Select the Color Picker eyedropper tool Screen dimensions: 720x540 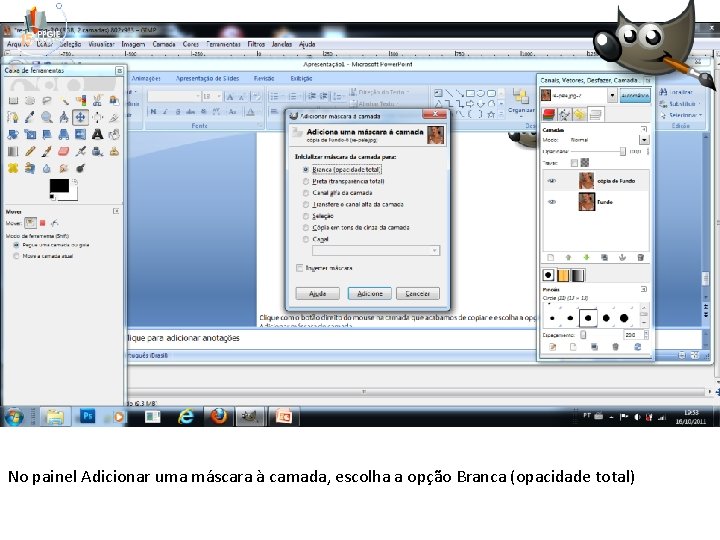point(30,118)
